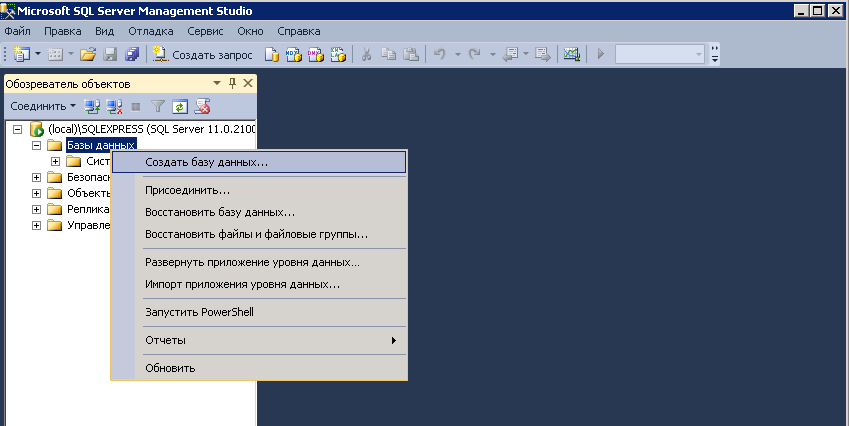Click the Save floppy disk icon

pos(110,54)
